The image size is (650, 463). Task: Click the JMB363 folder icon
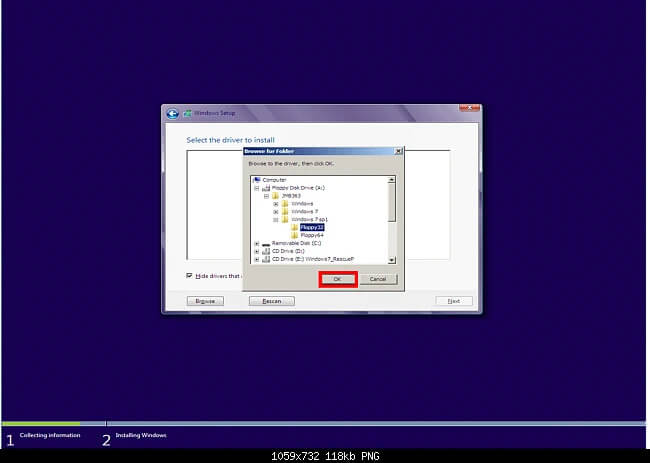coord(275,195)
